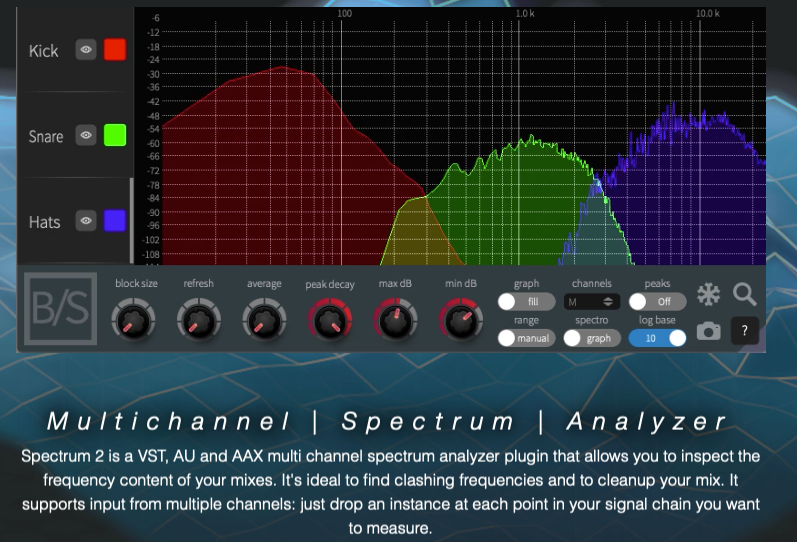Image resolution: width=797 pixels, height=542 pixels.
Task: Click the peak decay label text
Action: [x=330, y=285]
